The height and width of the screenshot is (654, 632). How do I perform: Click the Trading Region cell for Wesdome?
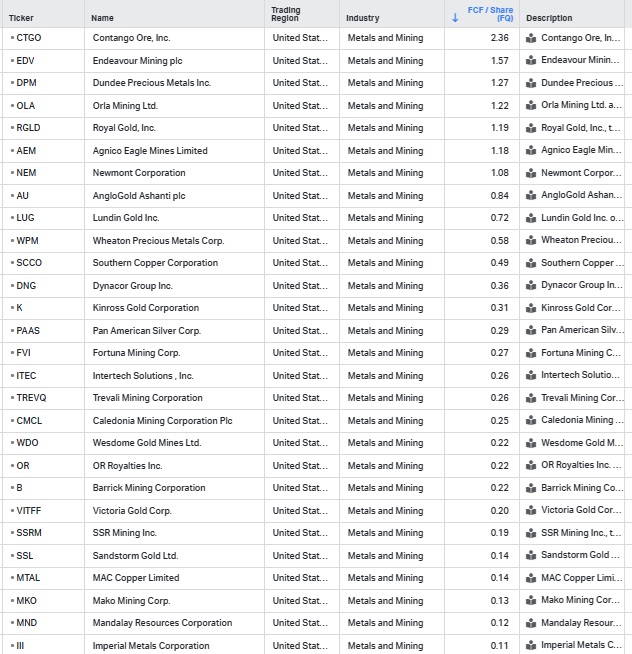300,443
